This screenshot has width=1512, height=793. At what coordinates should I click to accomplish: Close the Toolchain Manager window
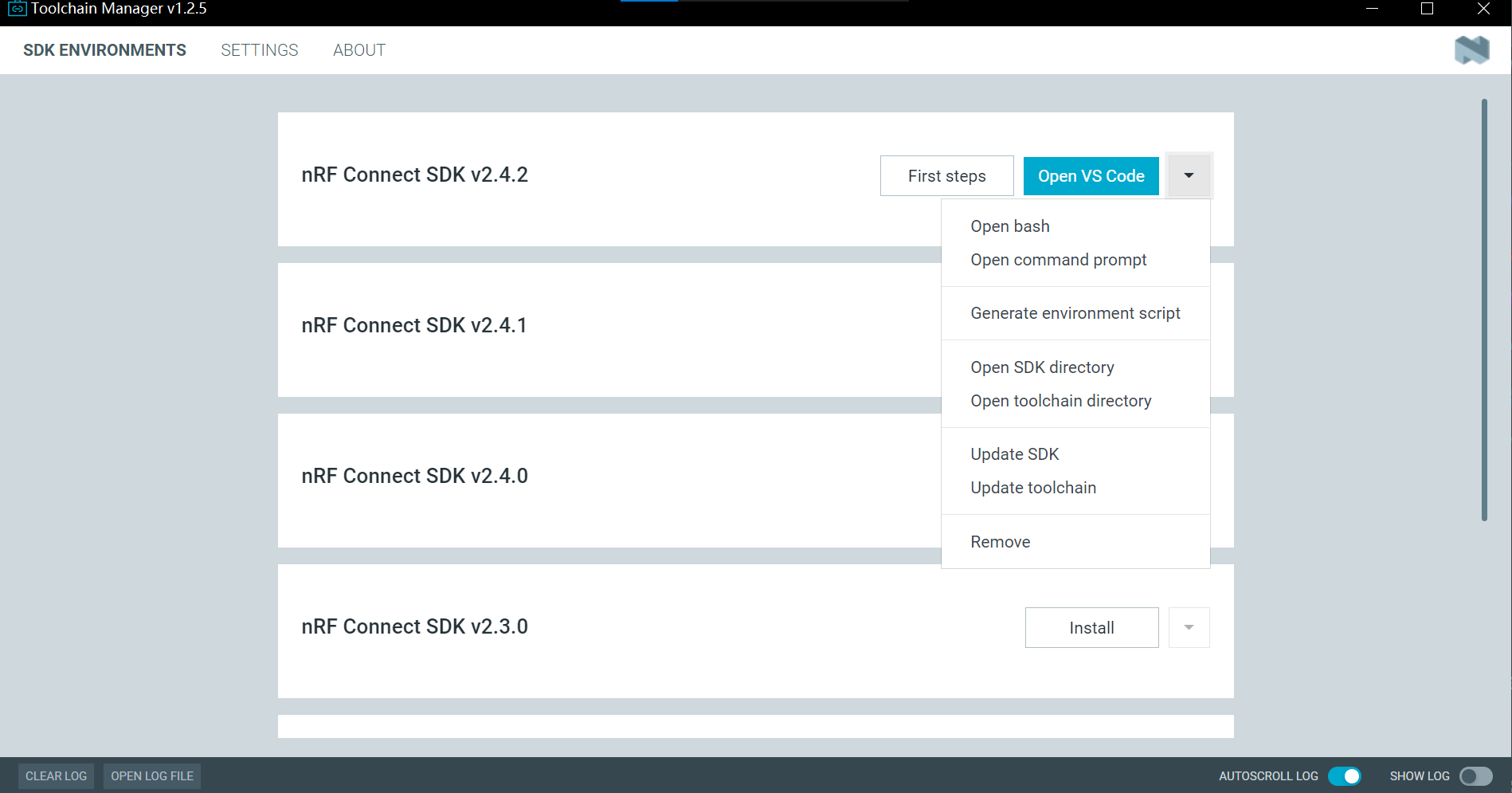1483,9
